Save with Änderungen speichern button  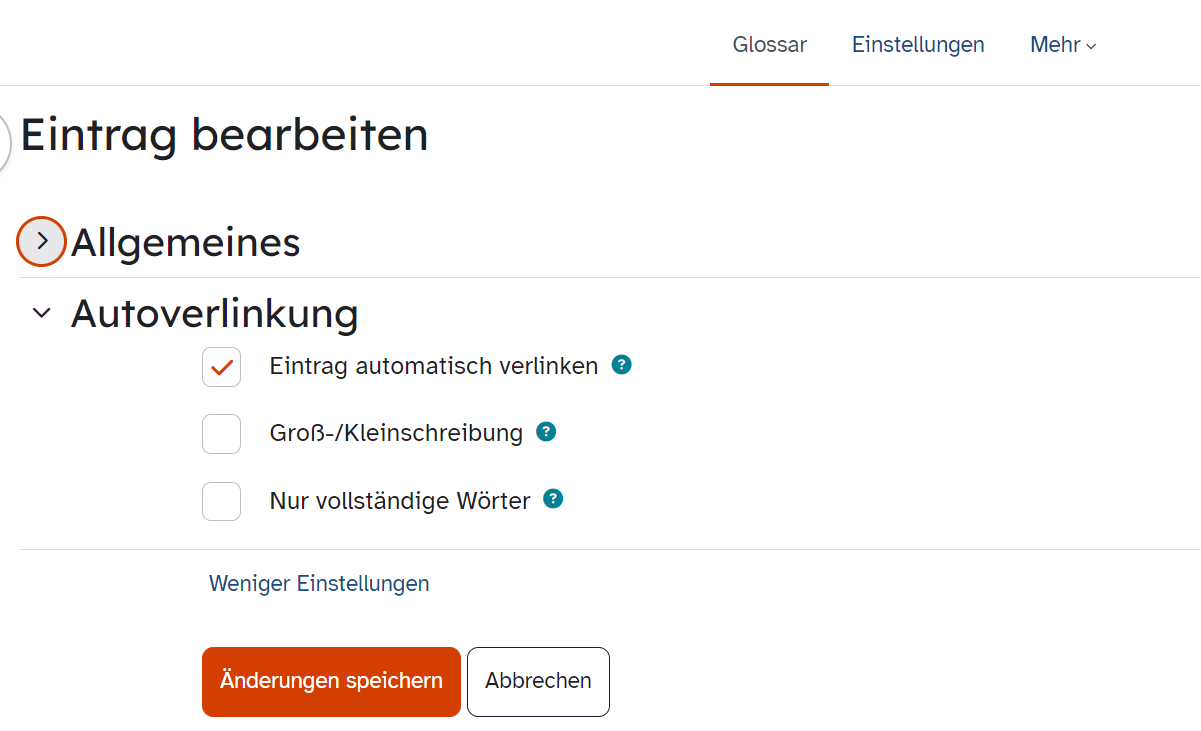[x=331, y=682]
